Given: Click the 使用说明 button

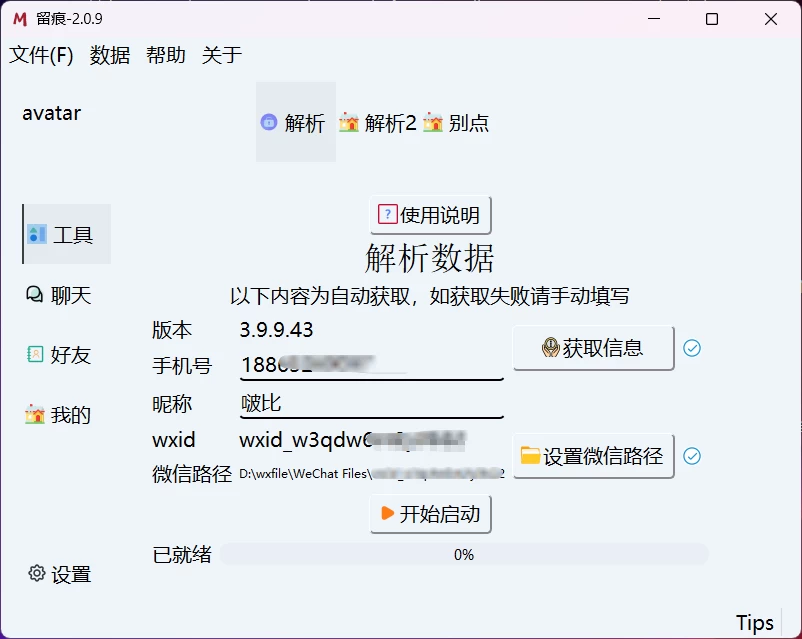Looking at the screenshot, I should (x=431, y=215).
